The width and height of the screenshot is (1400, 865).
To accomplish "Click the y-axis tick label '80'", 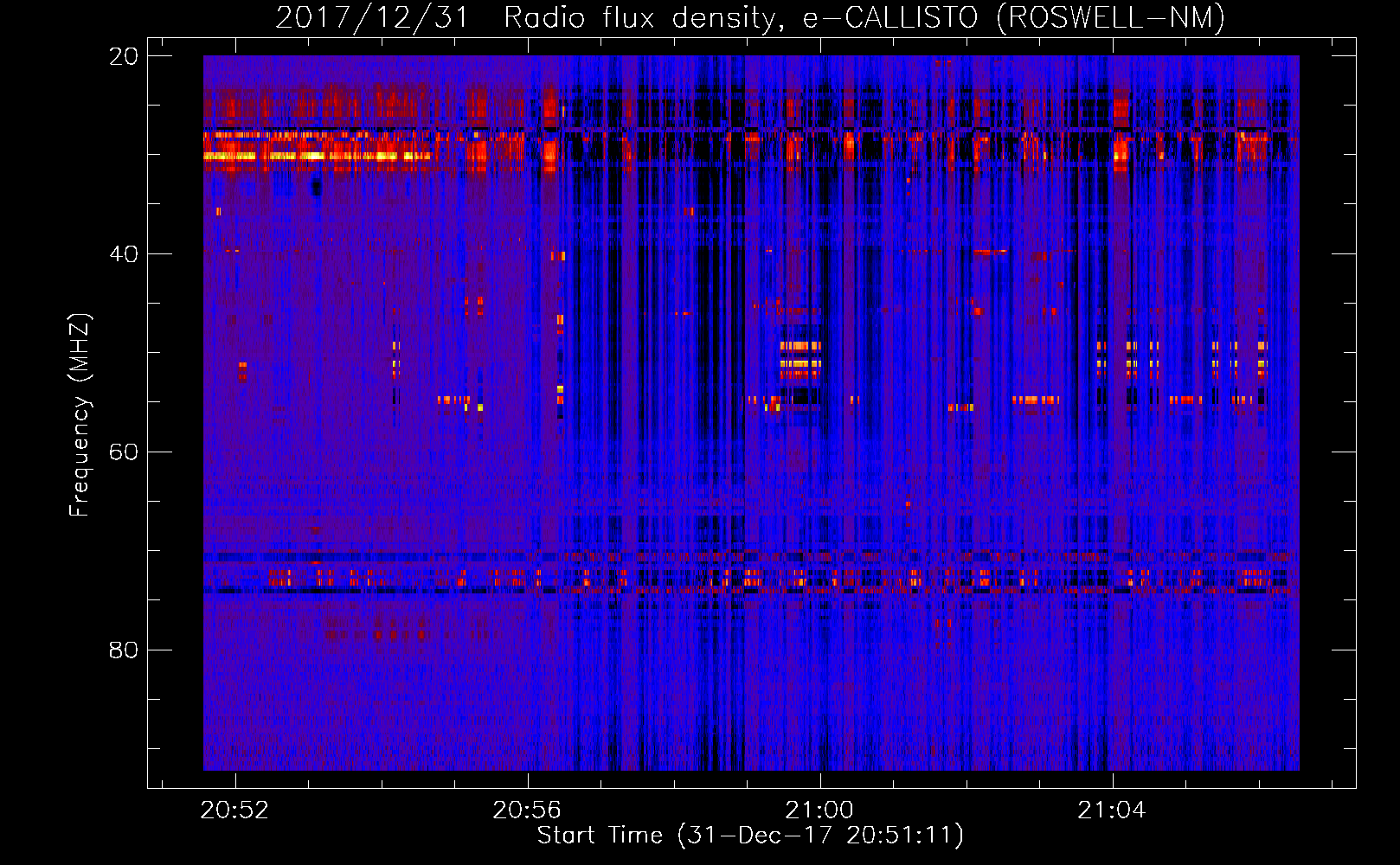I will pos(124,650).
